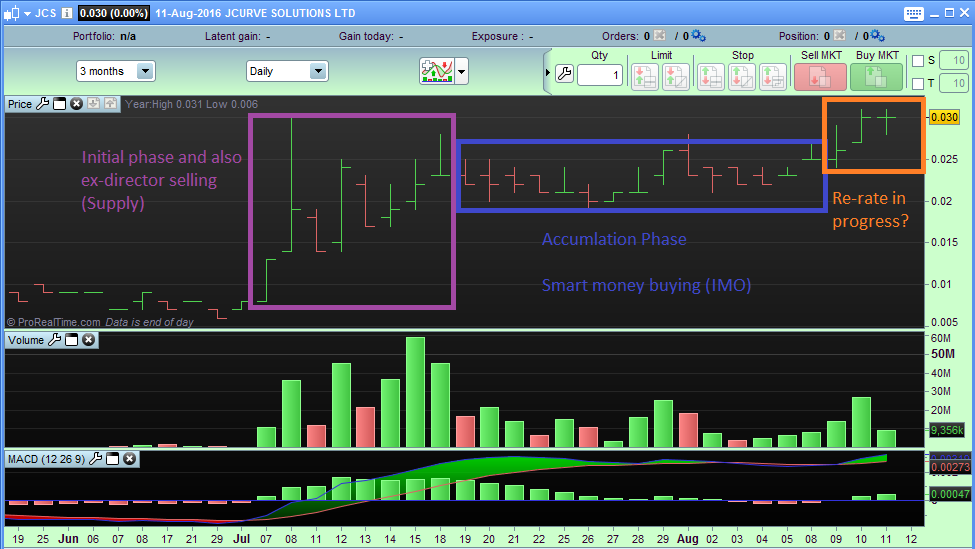Click the S value field
This screenshot has width=975, height=549.
[953, 60]
